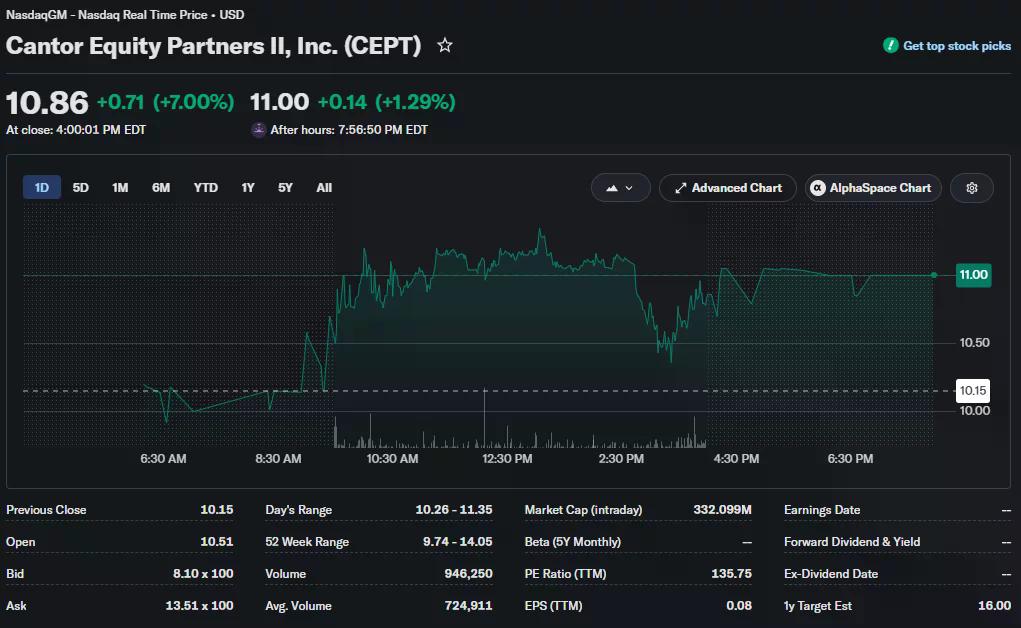
Task: Click the Ex-Dividend Date label
Action: [831, 573]
